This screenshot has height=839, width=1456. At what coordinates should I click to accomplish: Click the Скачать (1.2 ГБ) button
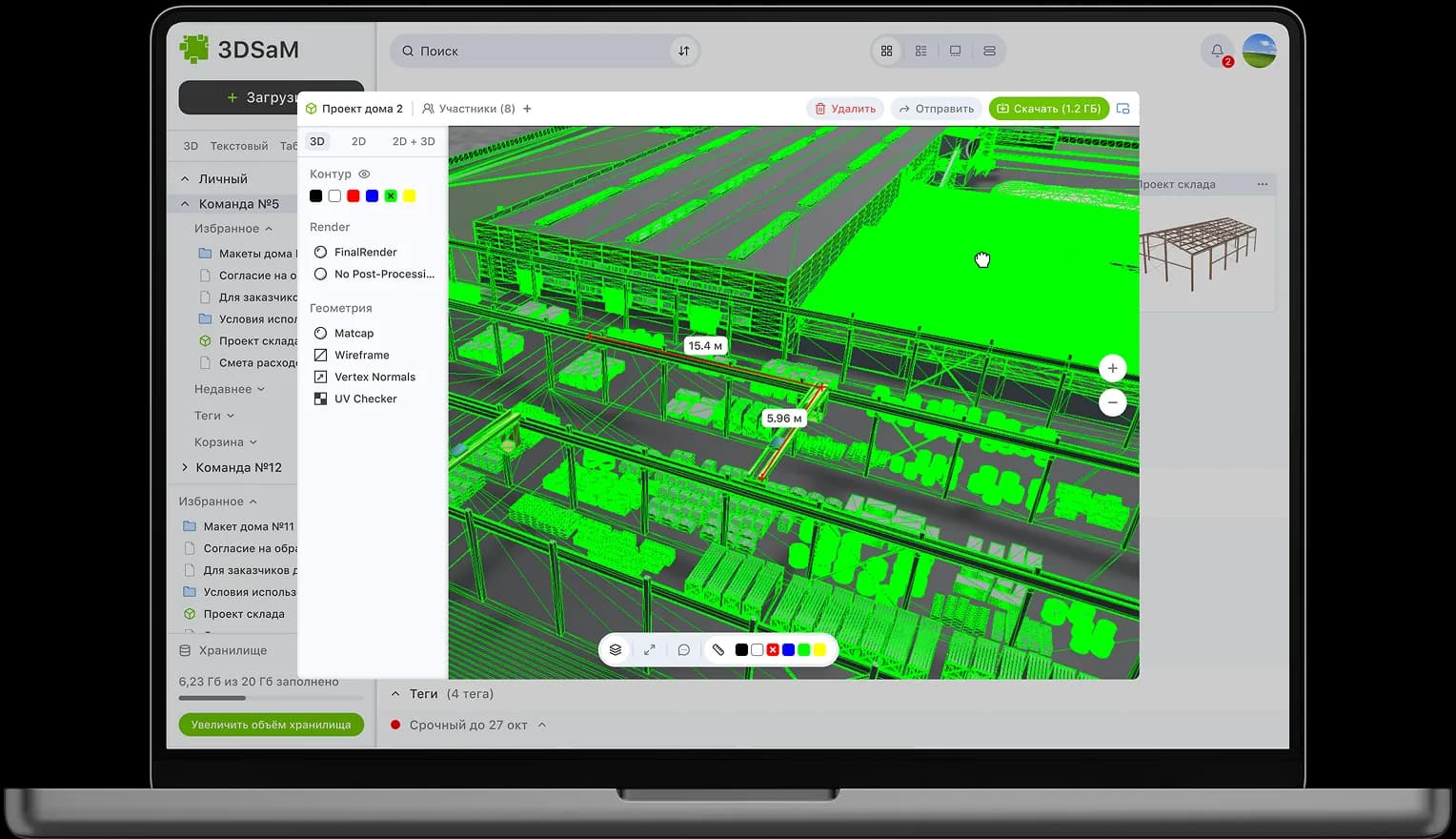point(1048,109)
